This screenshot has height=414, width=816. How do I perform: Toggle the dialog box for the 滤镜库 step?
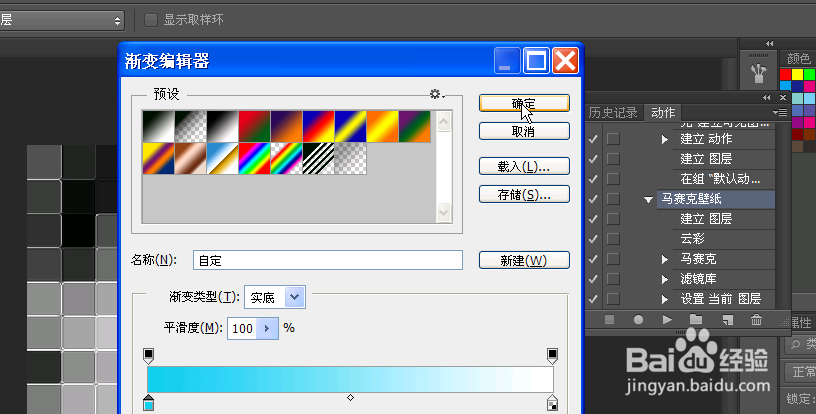pos(614,279)
